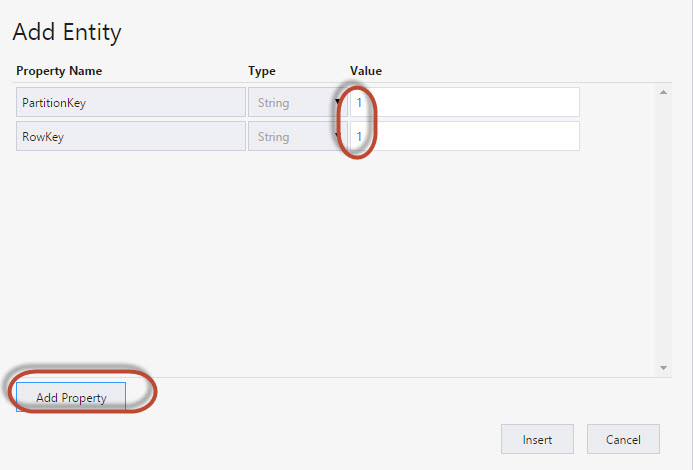Click the scrollbar up arrow
This screenshot has width=693, height=470.
click(x=663, y=92)
